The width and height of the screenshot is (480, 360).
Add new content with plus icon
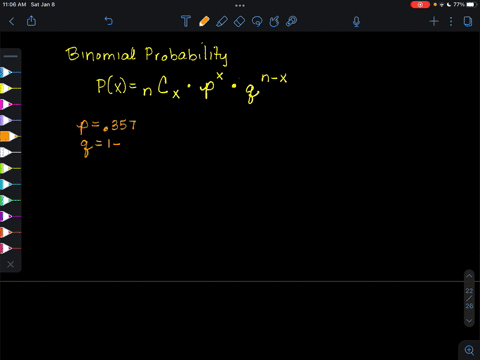click(434, 22)
